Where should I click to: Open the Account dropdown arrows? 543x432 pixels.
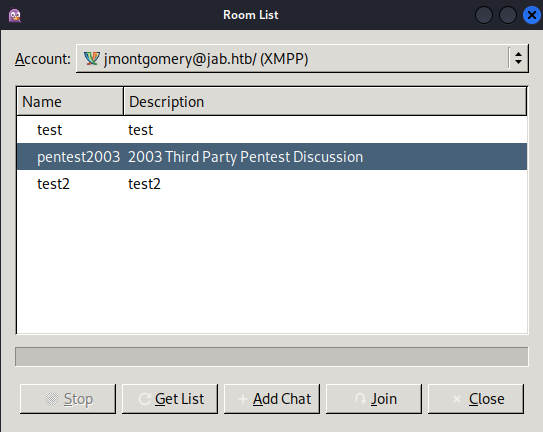[518, 58]
